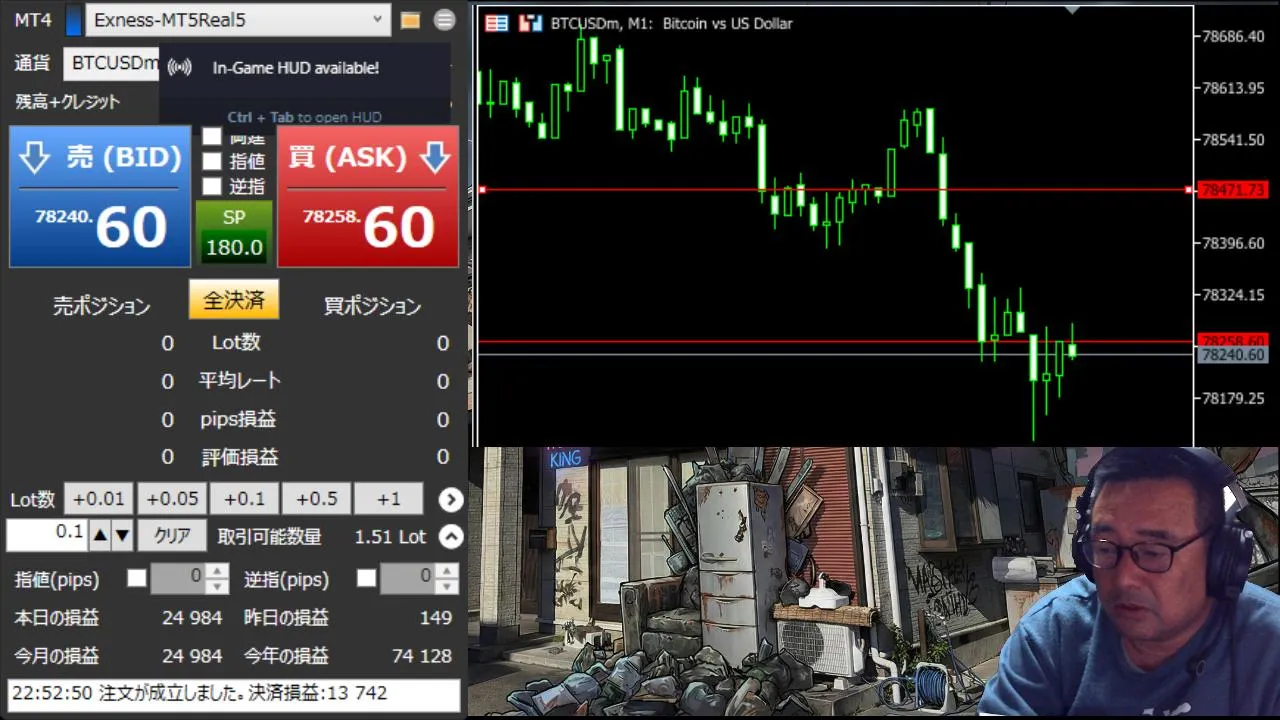Close all positions with 全決済 button
This screenshot has width=1280, height=720.
pyautogui.click(x=234, y=300)
